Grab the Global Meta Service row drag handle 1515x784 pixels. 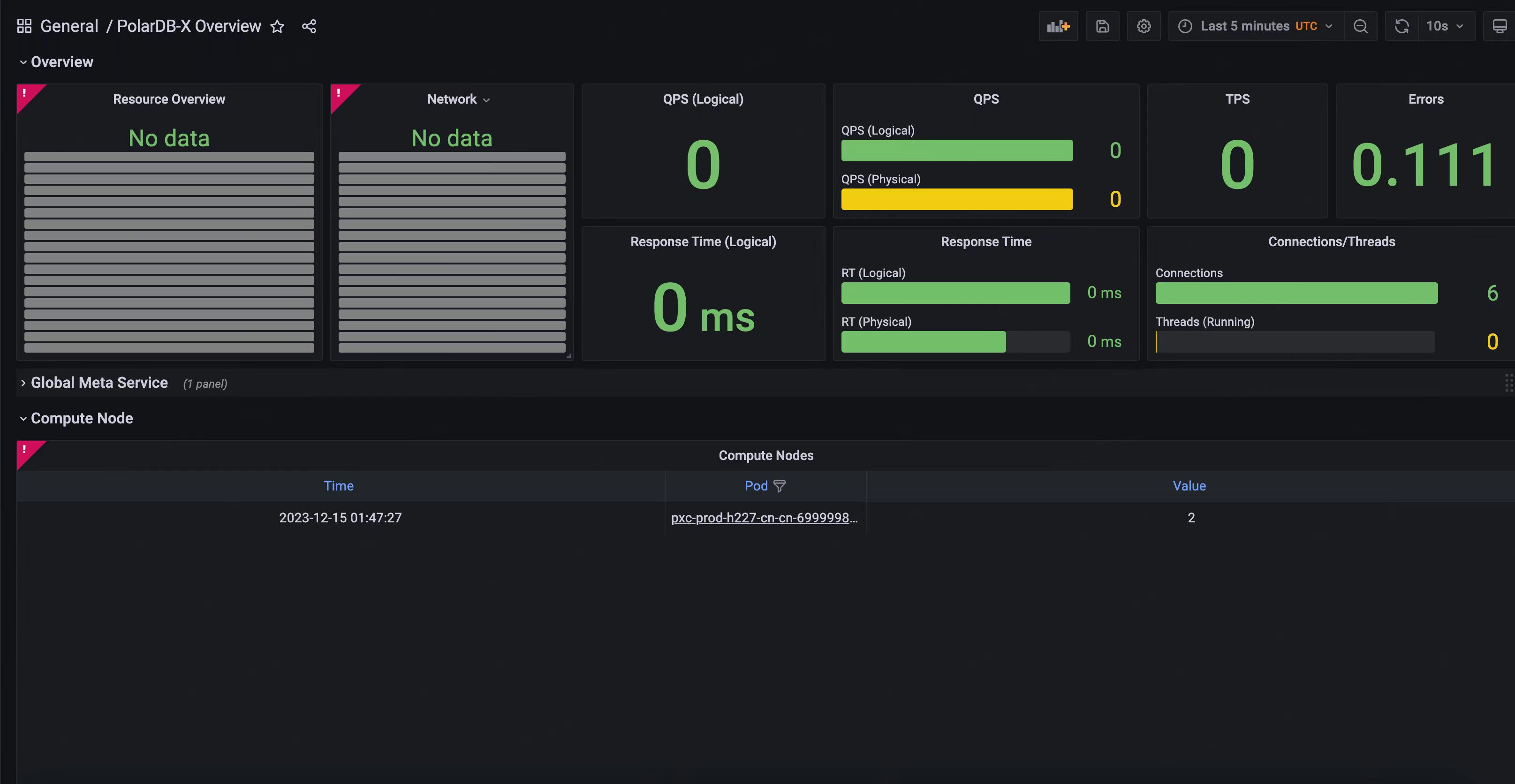click(x=1509, y=383)
